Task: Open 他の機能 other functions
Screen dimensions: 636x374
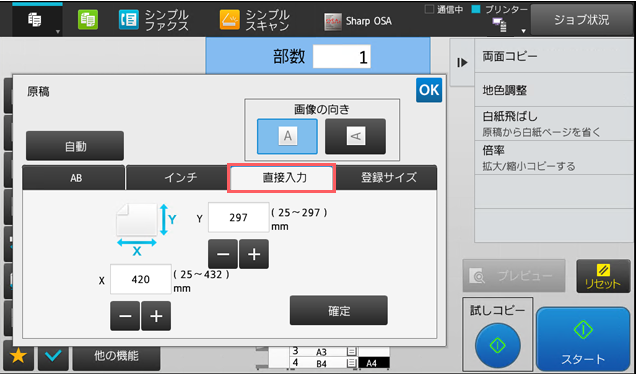Action: [116, 356]
